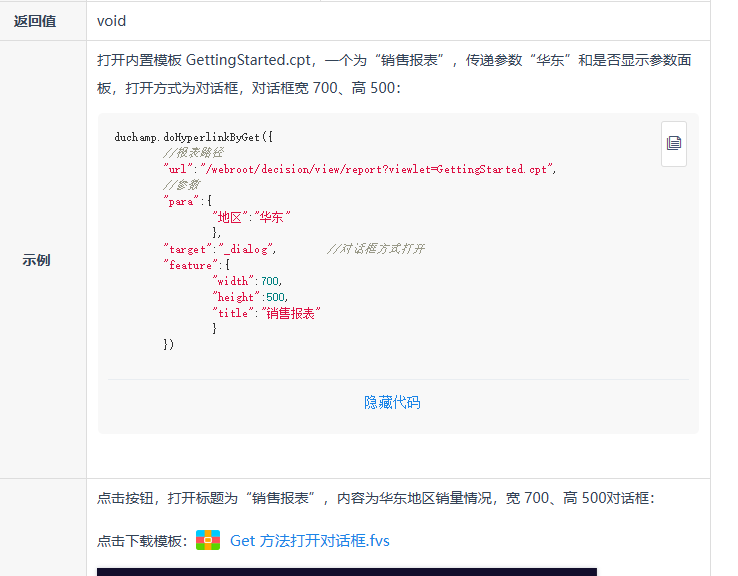Screen dimensions: 738x576
Task: Click the "地区":"华东" parameter line
Action: tap(251, 217)
